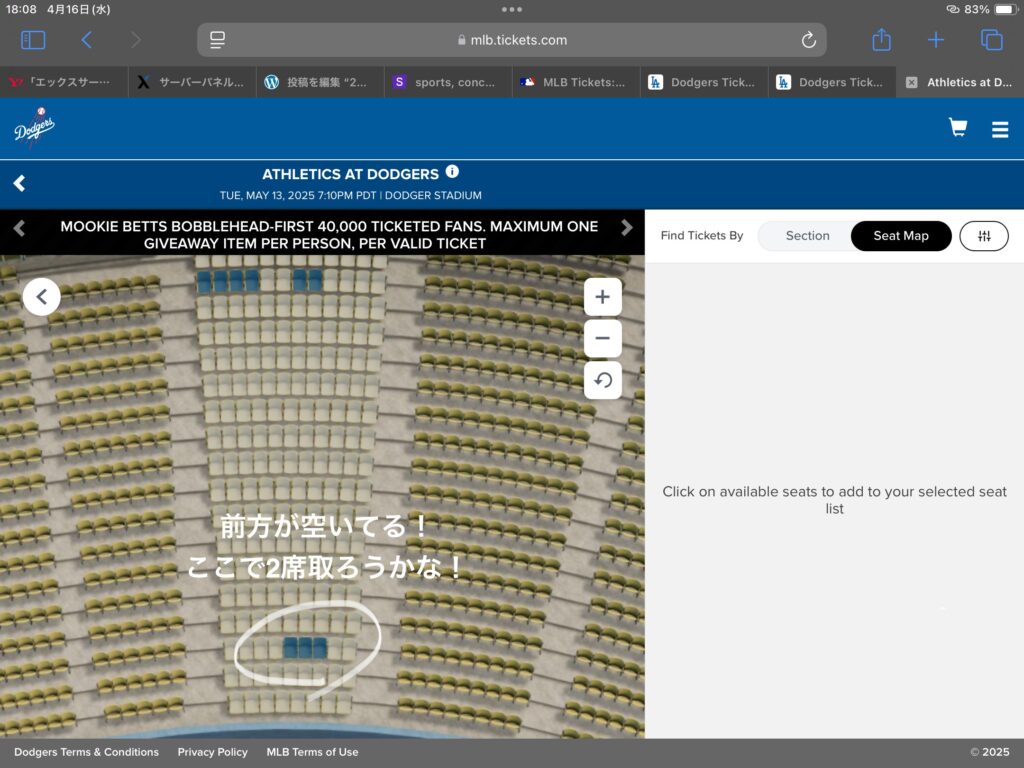This screenshot has width=1024, height=768.
Task: Open the Privacy Policy link
Action: [x=212, y=752]
